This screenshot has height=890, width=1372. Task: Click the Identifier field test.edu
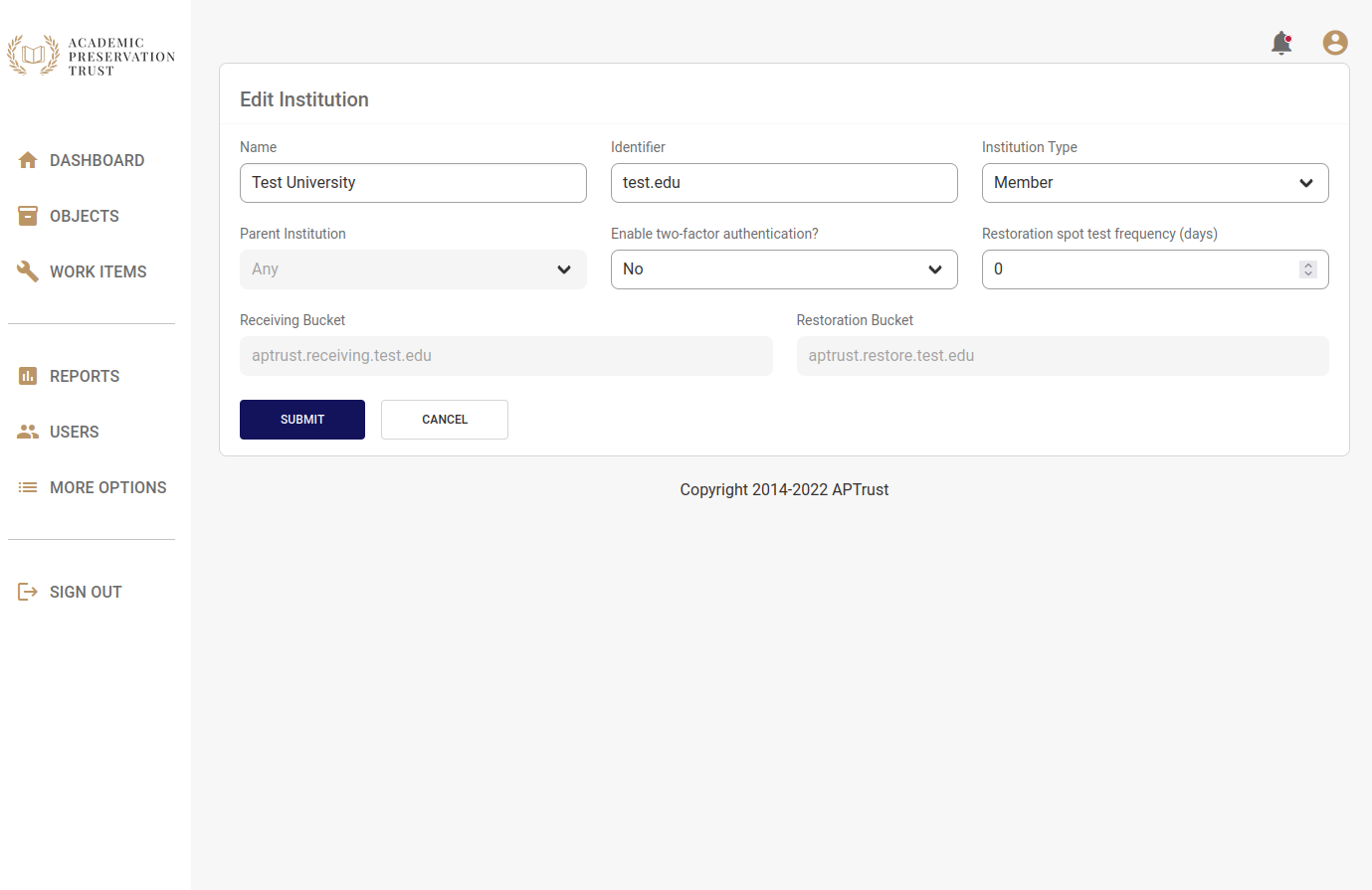(x=784, y=183)
